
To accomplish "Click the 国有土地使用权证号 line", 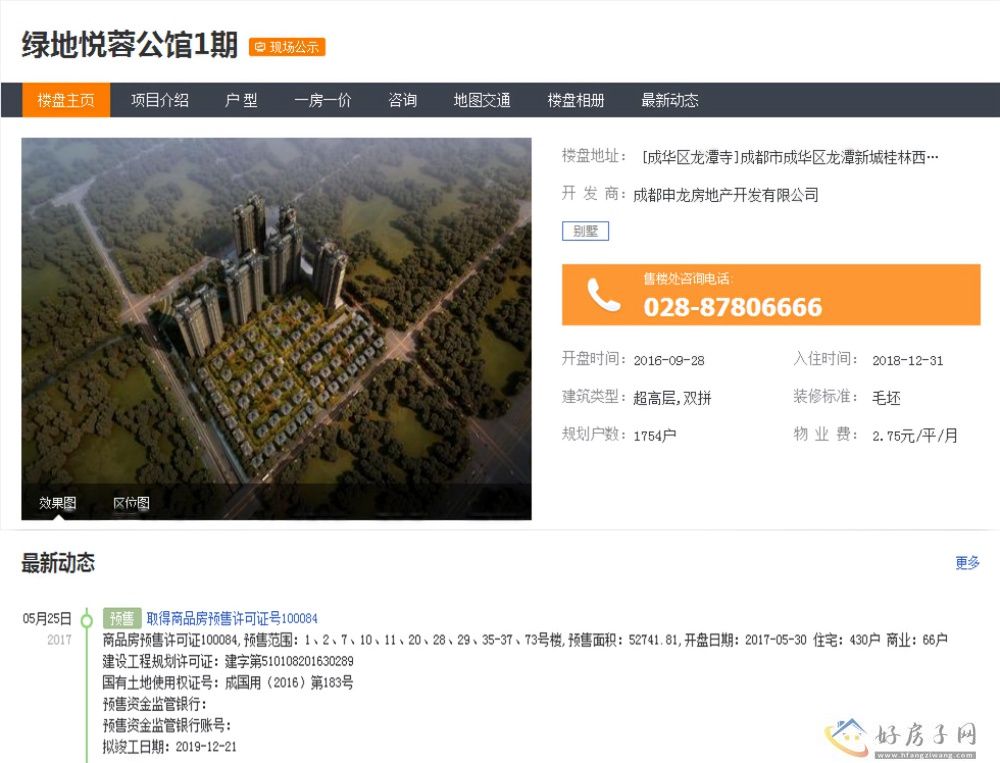I will pyautogui.click(x=228, y=683).
